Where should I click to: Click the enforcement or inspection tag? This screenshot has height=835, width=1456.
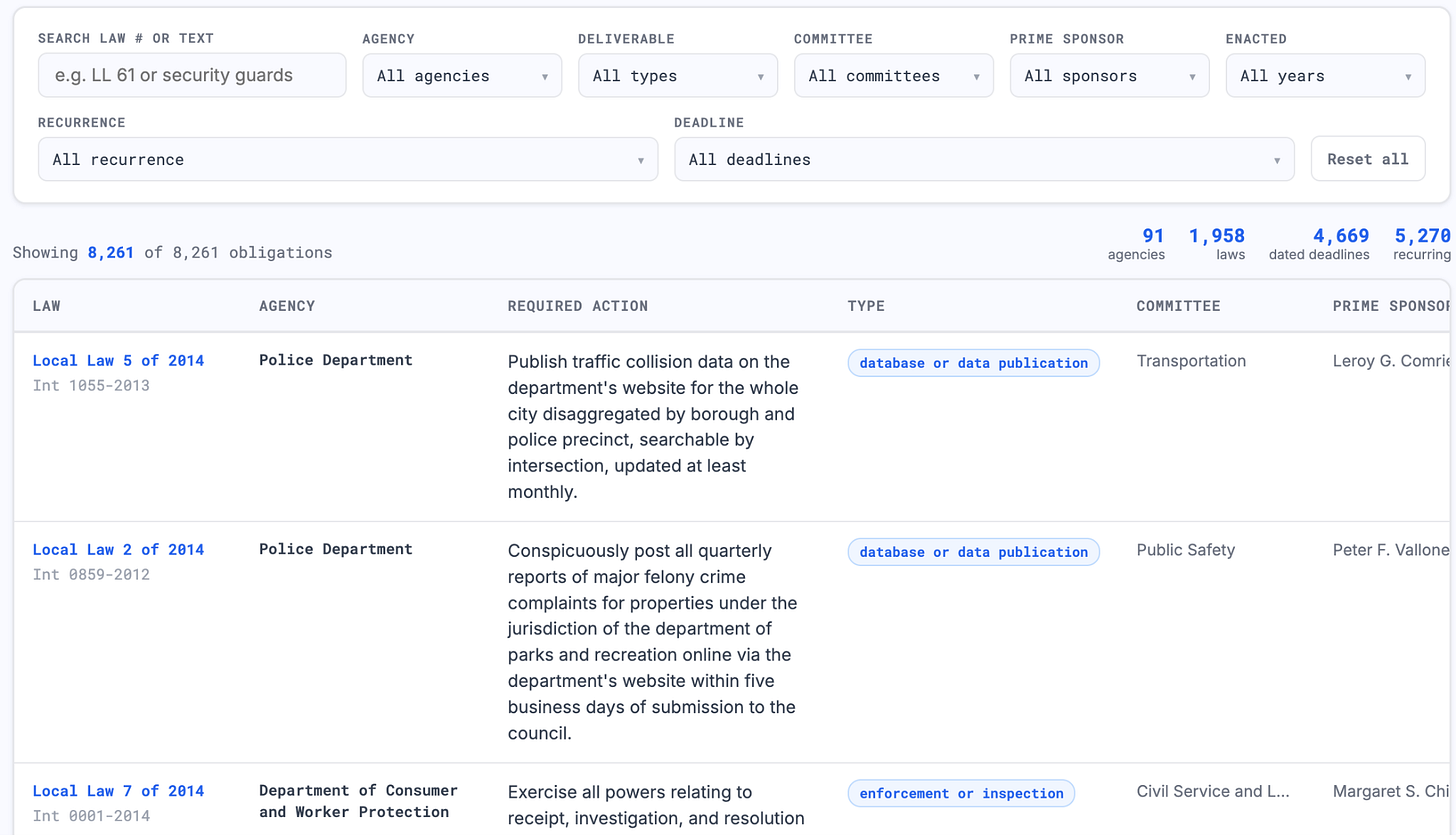click(x=961, y=793)
